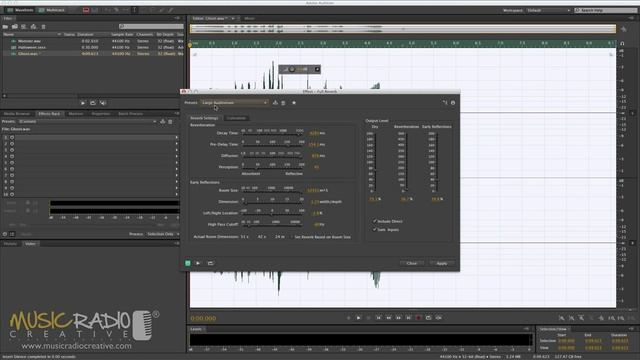Delete preset icon in Full Reverb dialog
This screenshot has height=360, width=640.
[283, 102]
